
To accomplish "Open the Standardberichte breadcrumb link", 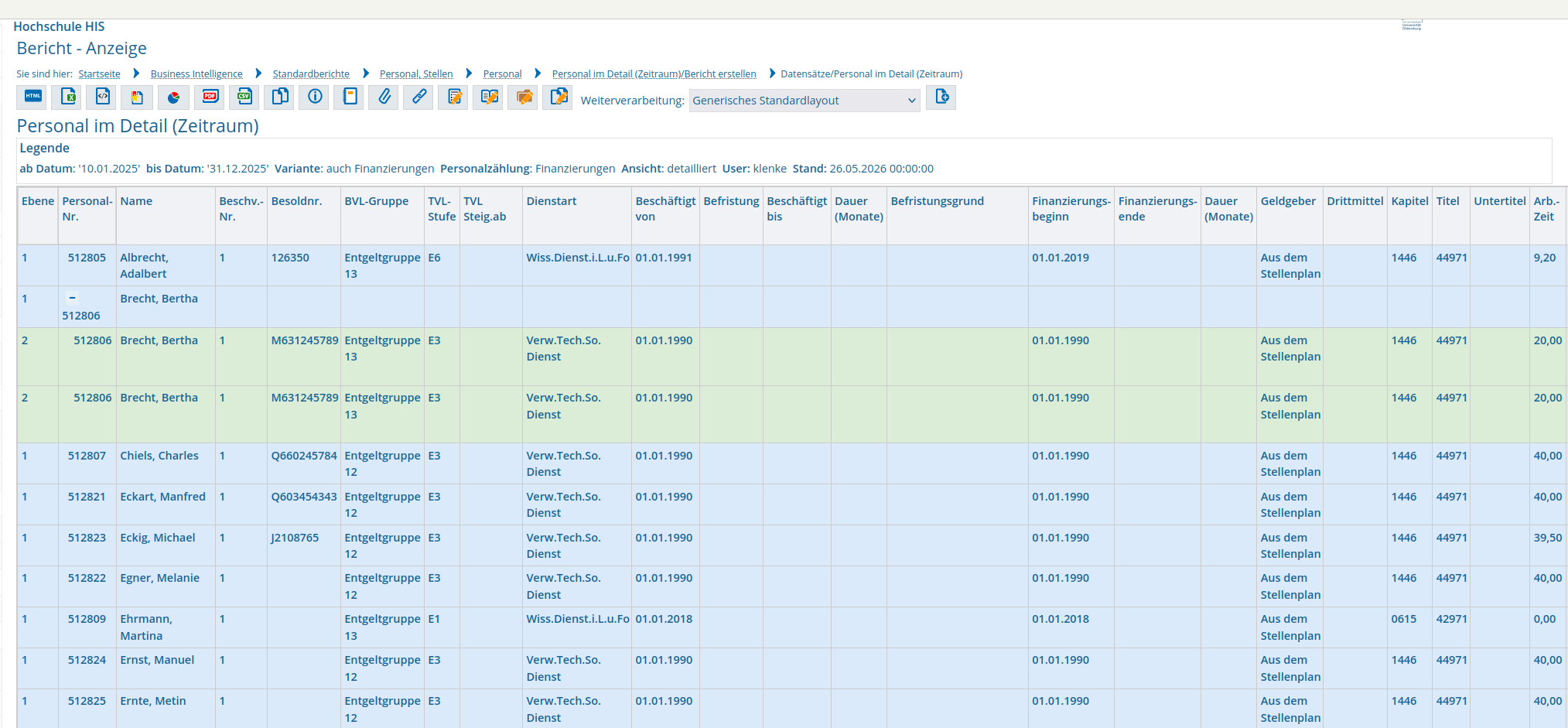I will point(311,74).
